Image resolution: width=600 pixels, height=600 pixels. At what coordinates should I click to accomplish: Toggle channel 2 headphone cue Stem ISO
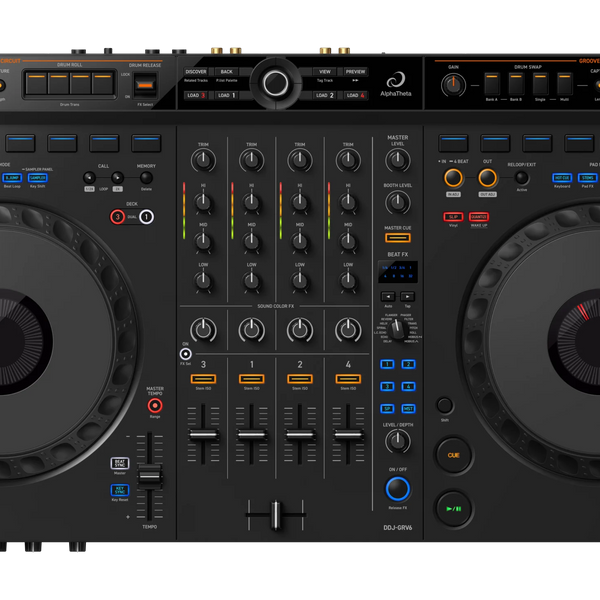coord(300,379)
